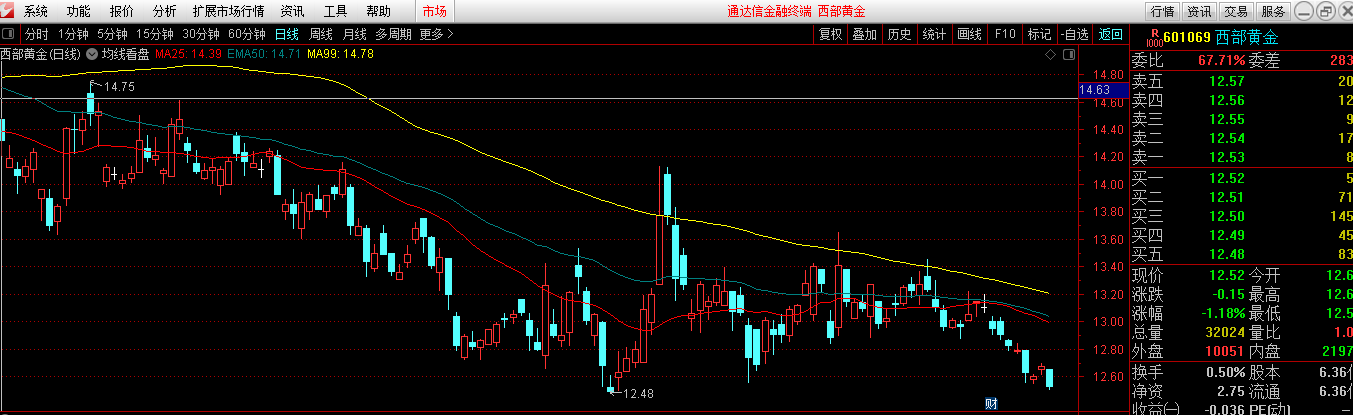Image resolution: width=1353 pixels, height=415 pixels.
Task: Click the 西部黄金(日线) chart title
Action: [x=40, y=54]
